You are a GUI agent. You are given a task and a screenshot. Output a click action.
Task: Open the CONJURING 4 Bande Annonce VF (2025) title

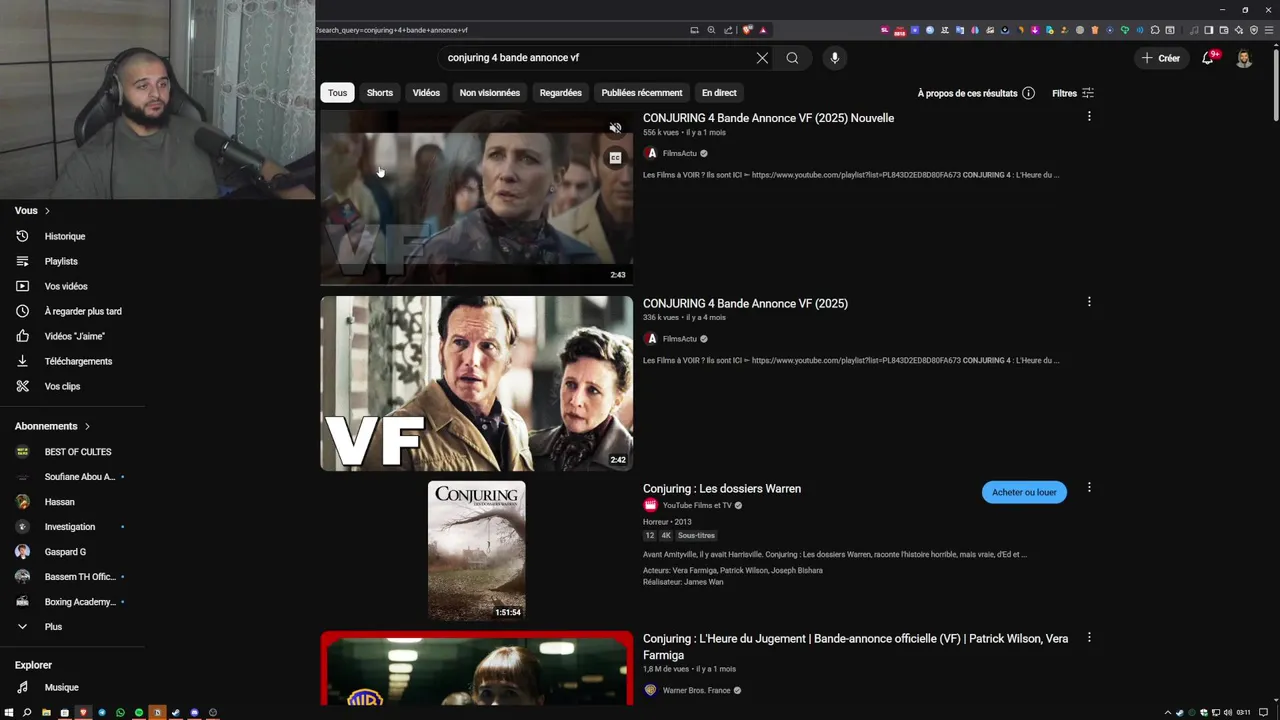pos(745,303)
